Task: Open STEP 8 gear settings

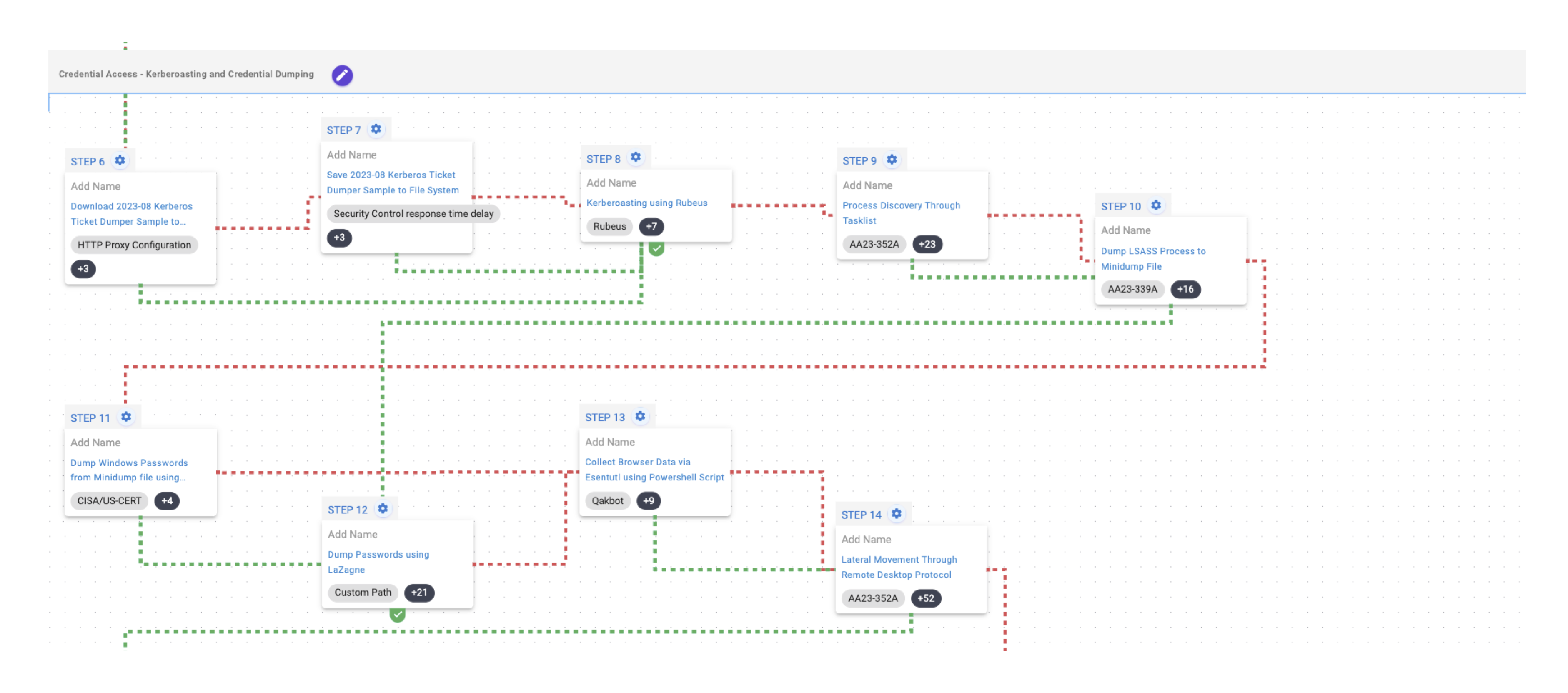Action: (x=636, y=158)
